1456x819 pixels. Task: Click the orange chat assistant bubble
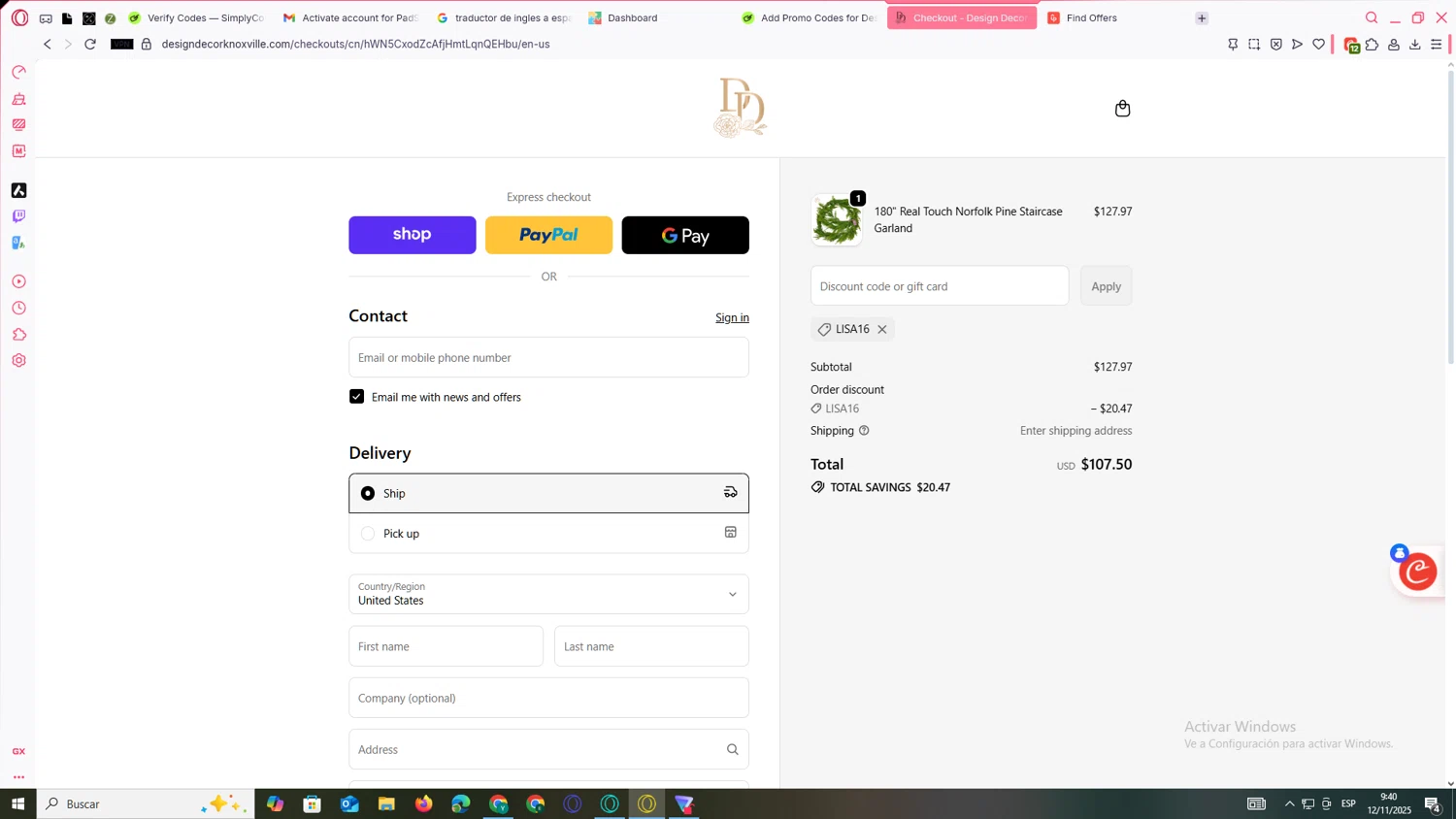click(x=1418, y=572)
